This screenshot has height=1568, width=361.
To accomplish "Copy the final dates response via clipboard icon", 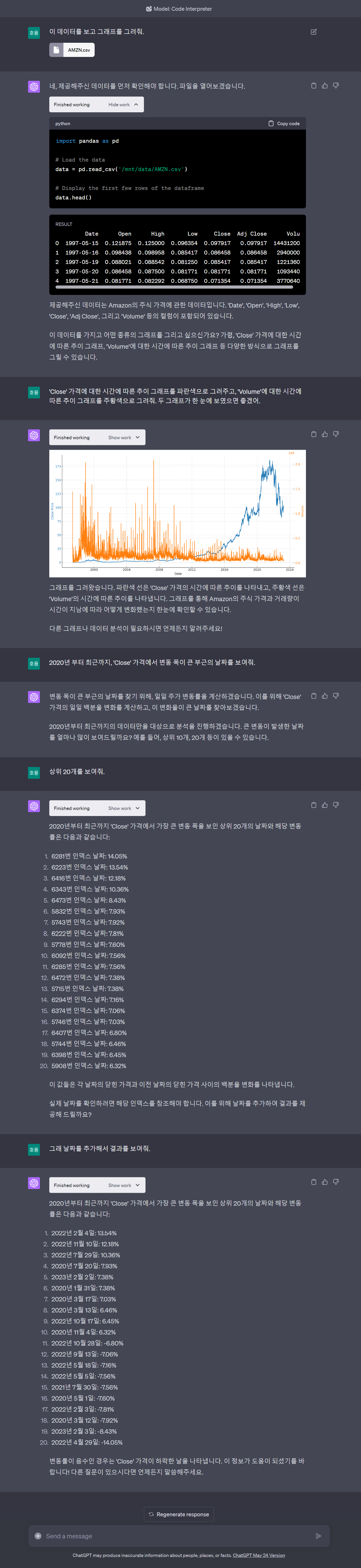I will 314,1182.
